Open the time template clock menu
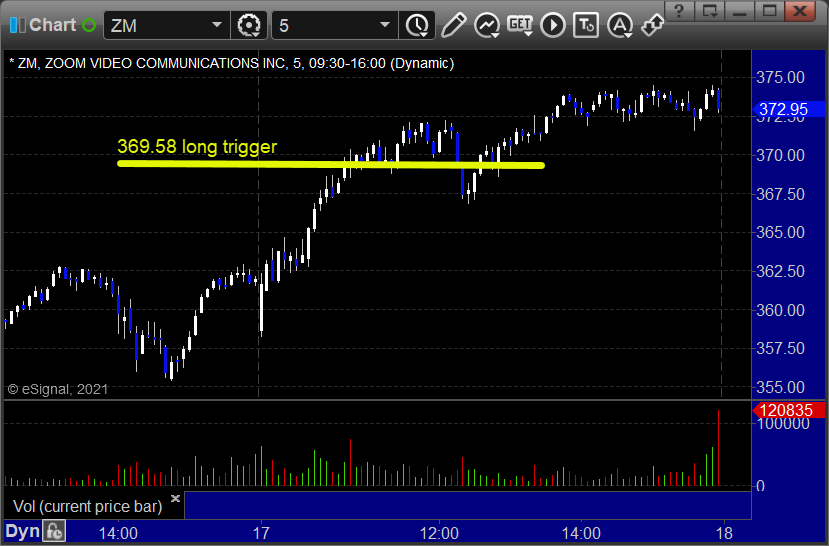 tap(417, 25)
